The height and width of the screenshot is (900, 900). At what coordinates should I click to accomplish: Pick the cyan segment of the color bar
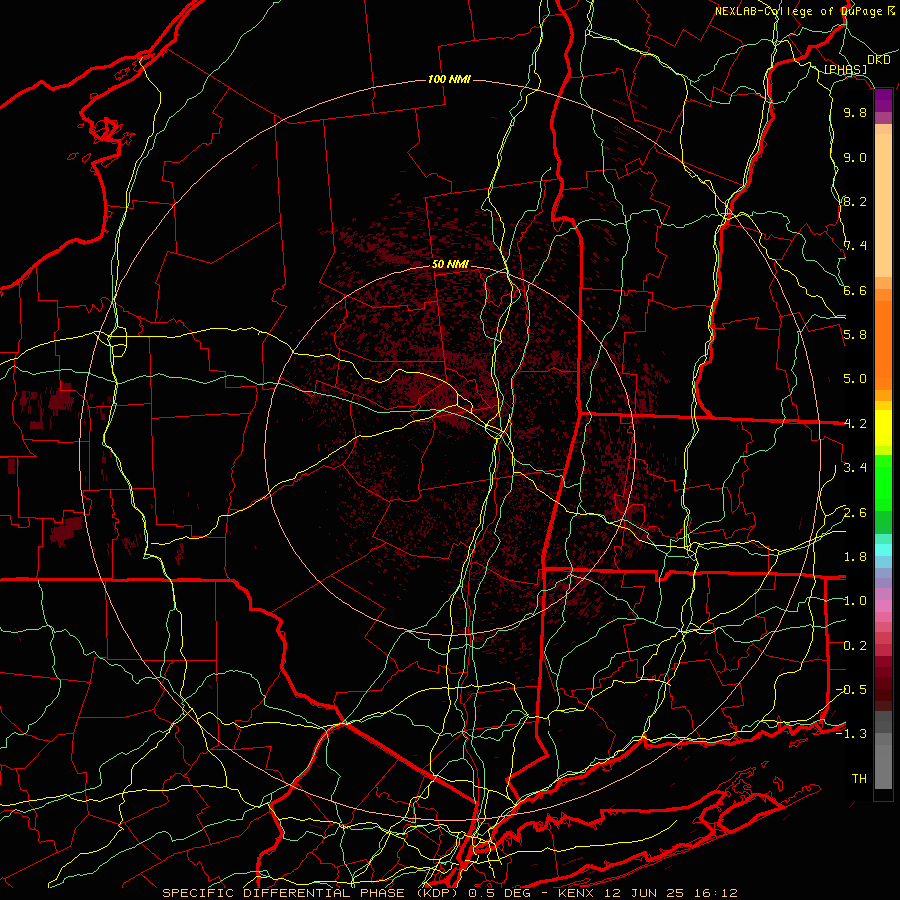[x=883, y=550]
